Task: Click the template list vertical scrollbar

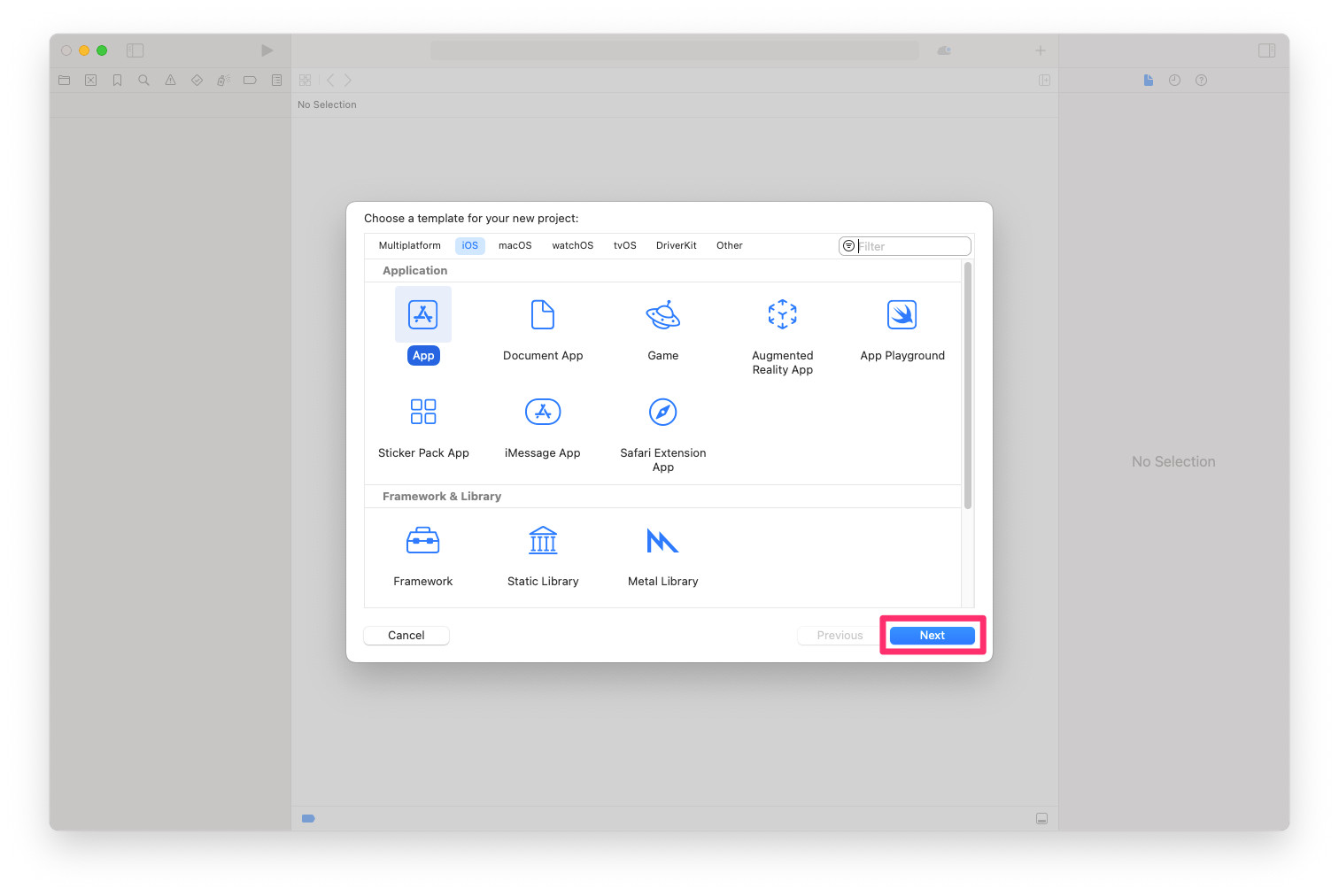Action: [968, 385]
